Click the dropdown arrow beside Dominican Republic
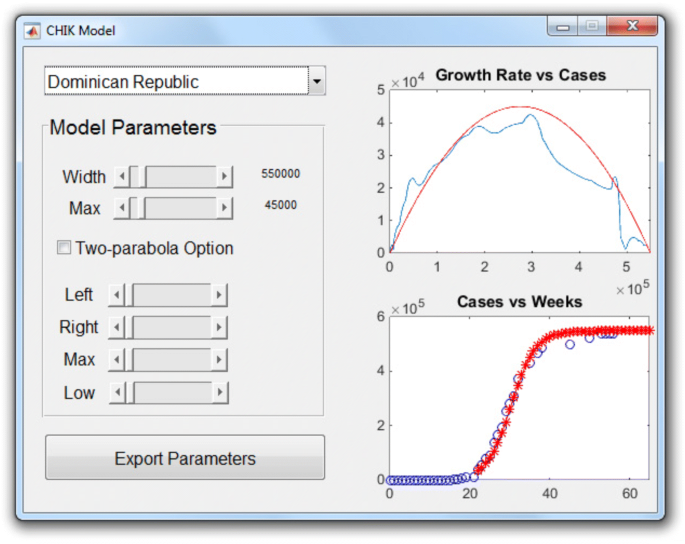 [317, 81]
